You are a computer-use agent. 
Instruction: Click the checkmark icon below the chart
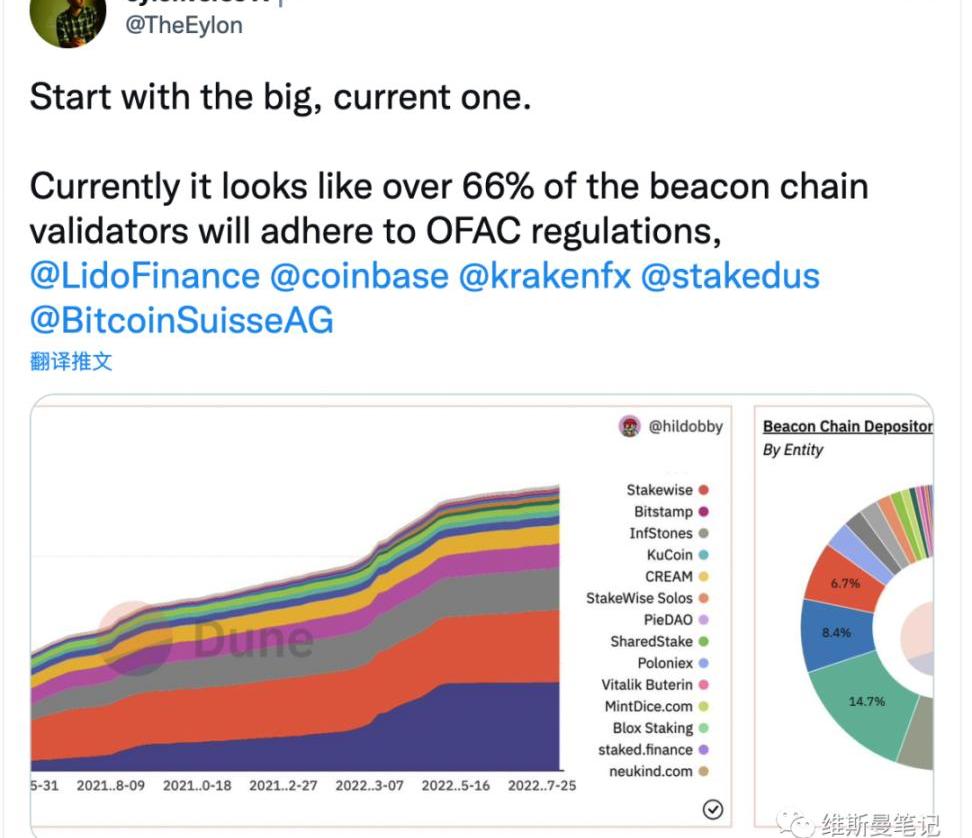(x=713, y=810)
